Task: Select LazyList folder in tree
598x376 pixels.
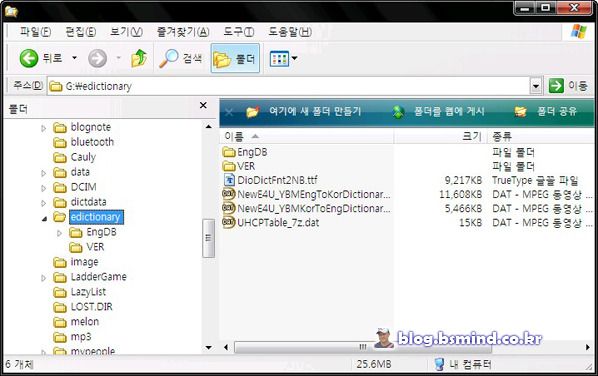Action: coord(88,292)
